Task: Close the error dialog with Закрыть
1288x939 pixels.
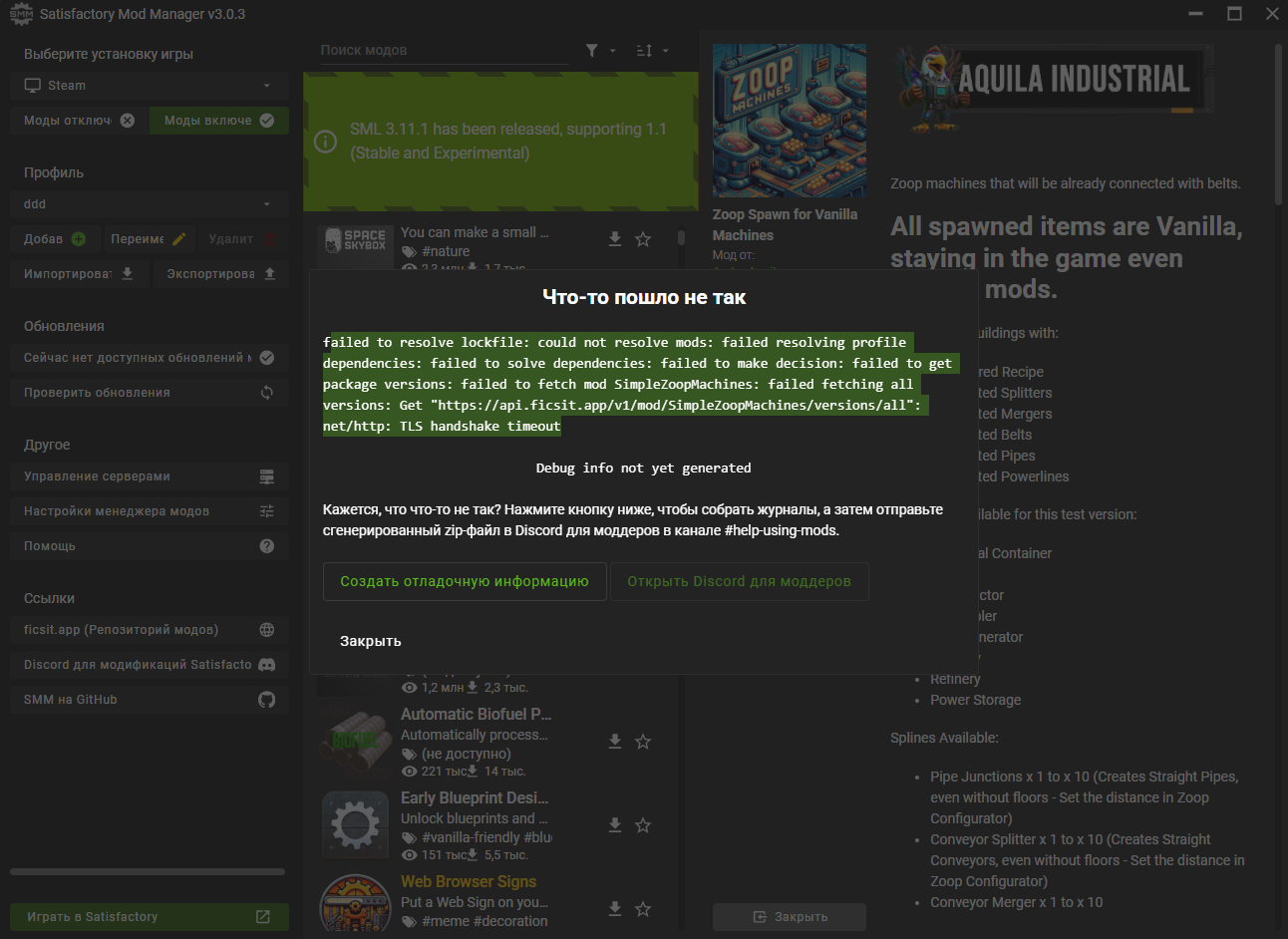Action: tap(371, 641)
